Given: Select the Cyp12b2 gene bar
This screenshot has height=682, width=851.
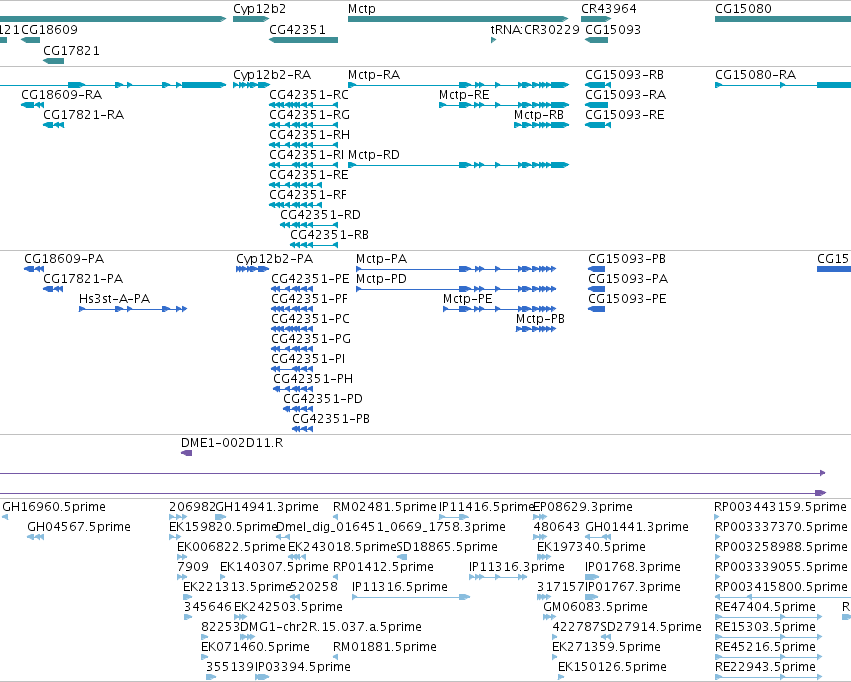Looking at the screenshot, I should click(x=251, y=19).
